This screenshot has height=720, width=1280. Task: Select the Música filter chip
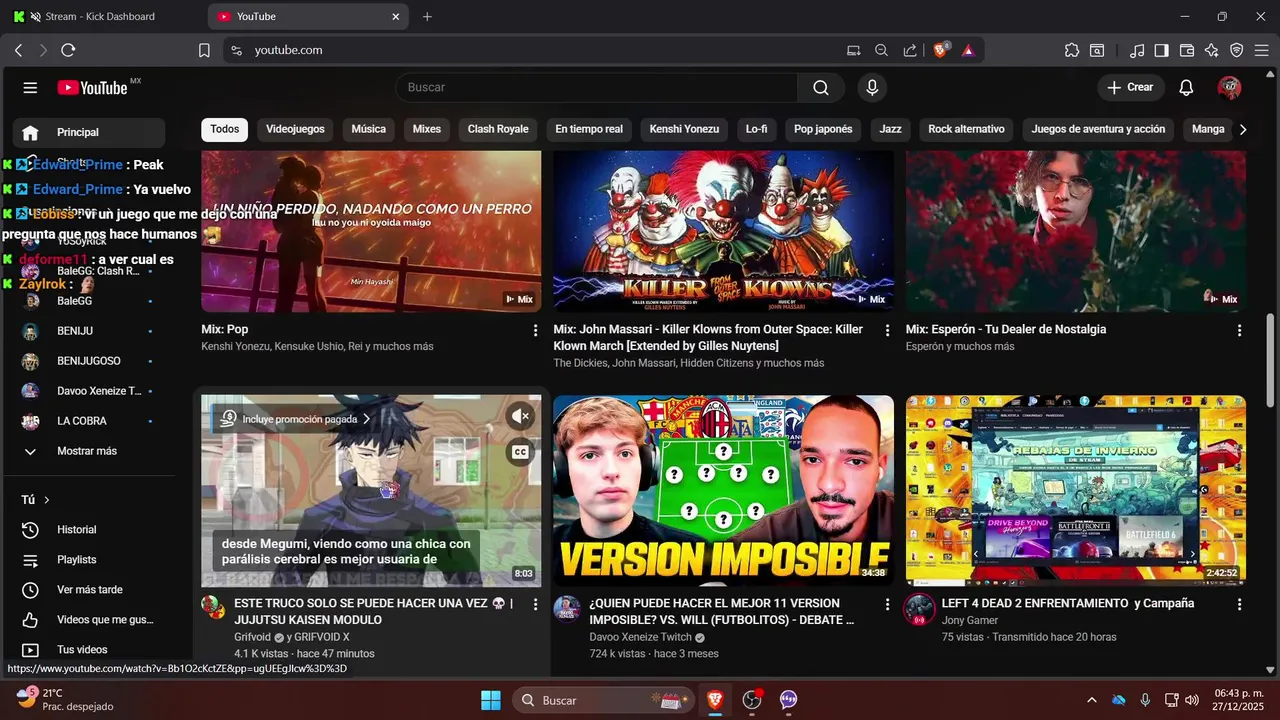point(368,130)
